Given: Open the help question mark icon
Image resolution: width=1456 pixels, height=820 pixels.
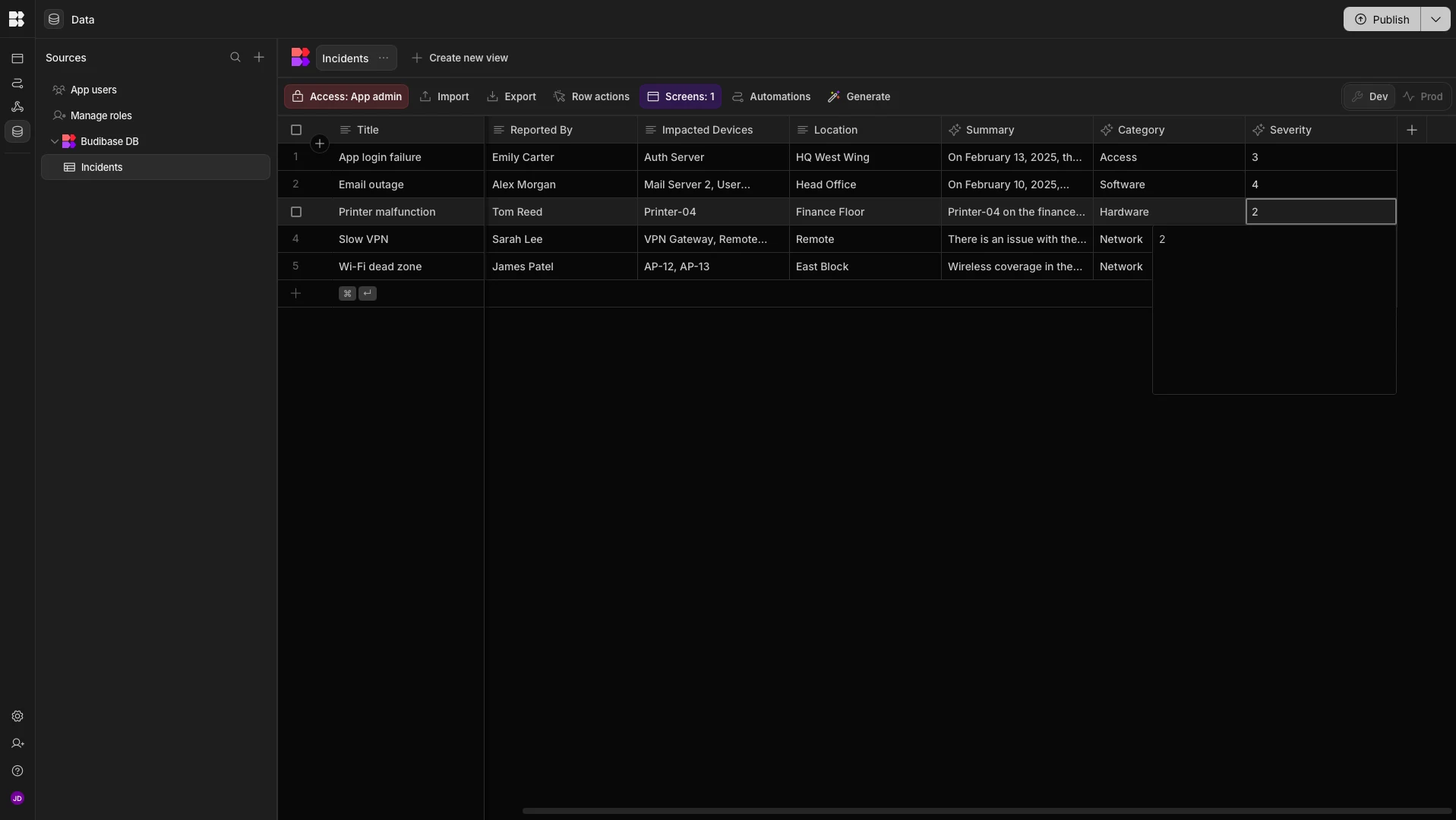Looking at the screenshot, I should tap(17, 771).
